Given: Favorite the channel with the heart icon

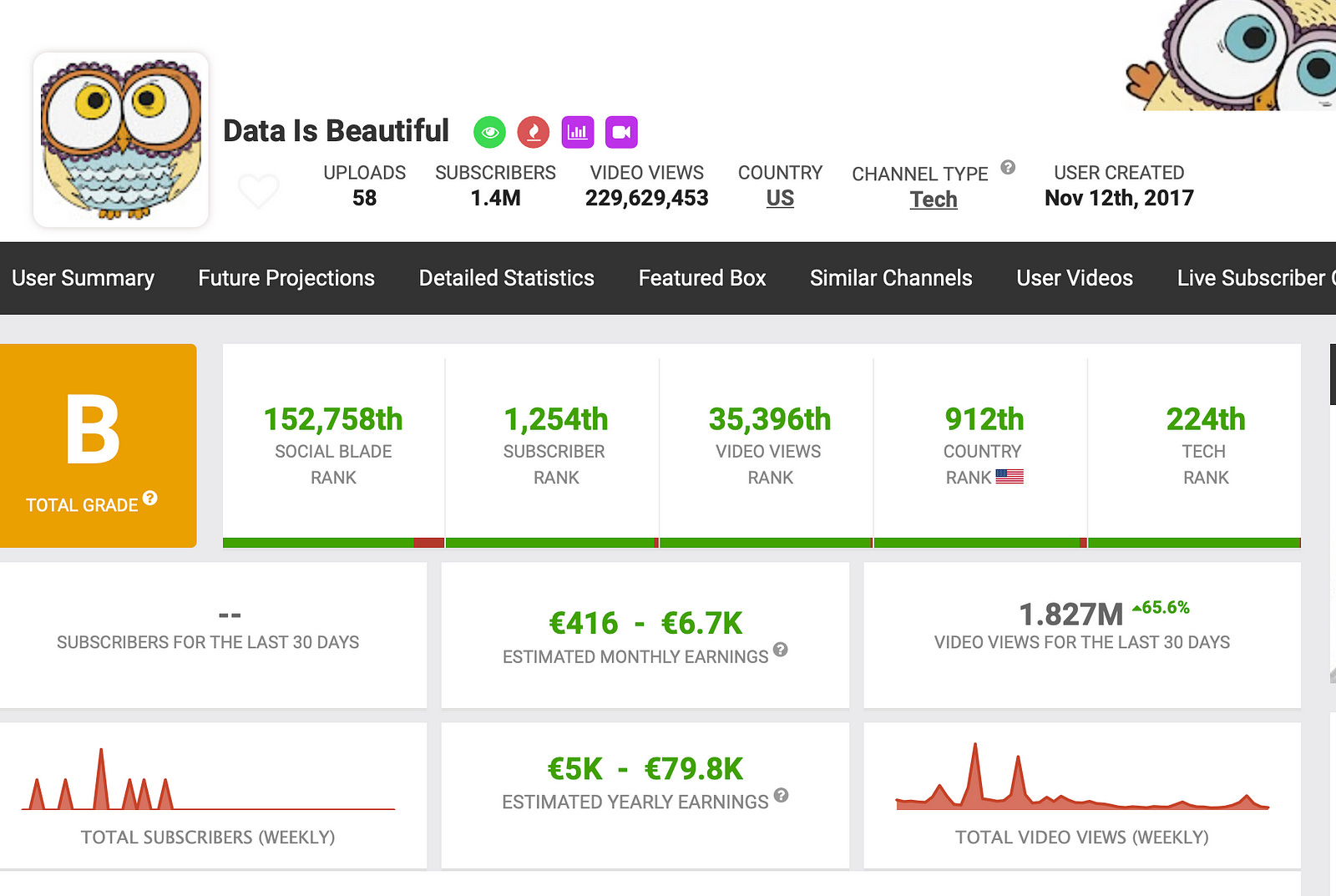Looking at the screenshot, I should [x=258, y=191].
